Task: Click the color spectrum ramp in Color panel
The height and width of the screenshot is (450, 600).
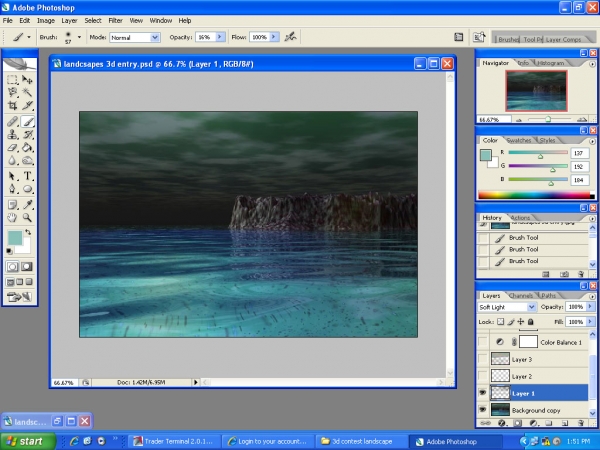Action: [536, 195]
